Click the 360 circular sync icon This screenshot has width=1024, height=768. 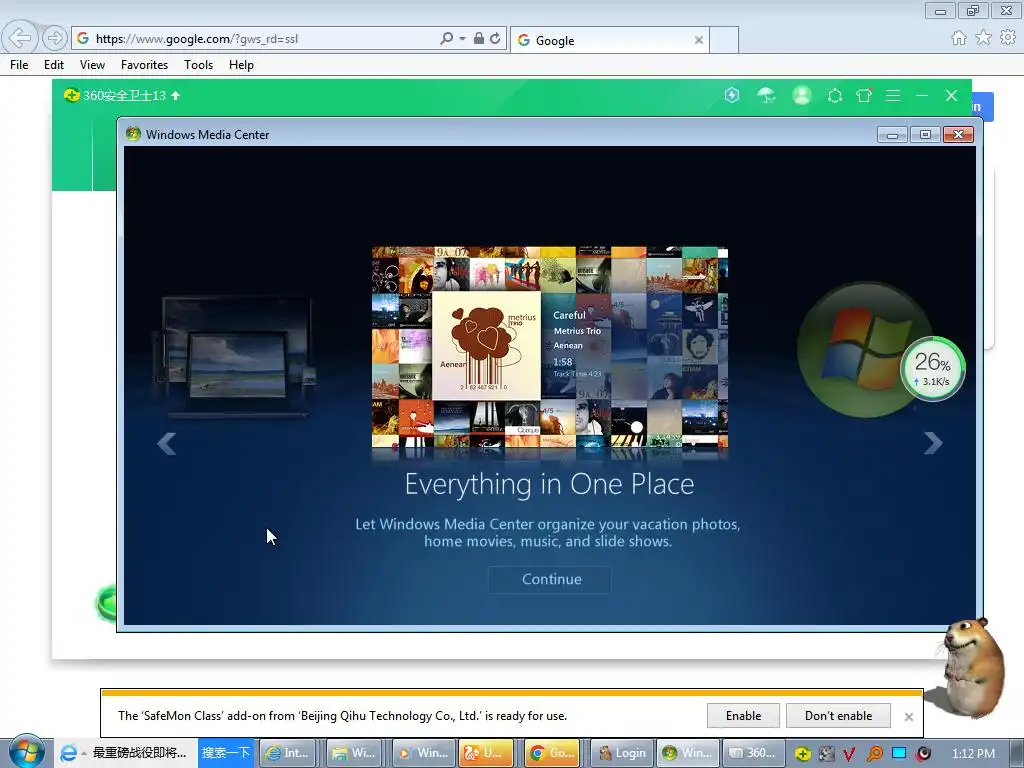click(x=835, y=96)
